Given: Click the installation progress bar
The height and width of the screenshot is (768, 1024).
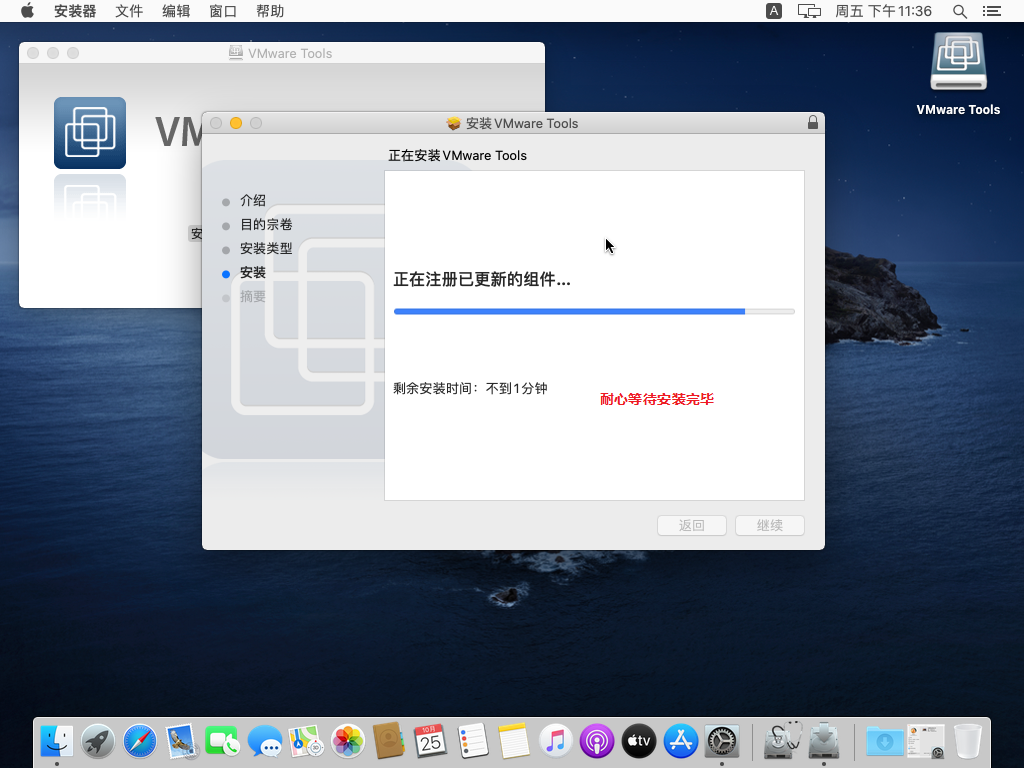Looking at the screenshot, I should point(594,312).
